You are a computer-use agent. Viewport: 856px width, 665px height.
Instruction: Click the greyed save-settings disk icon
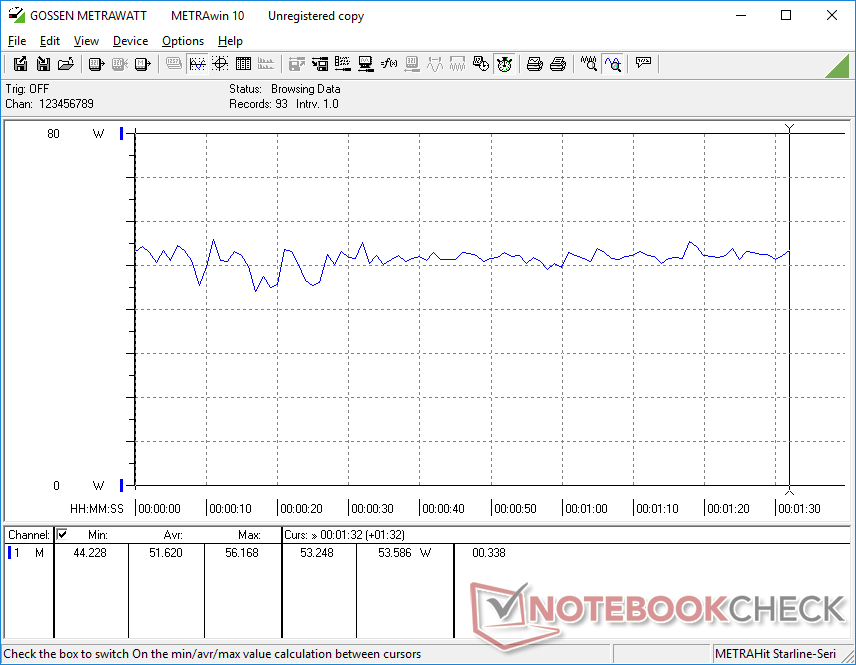pos(296,64)
